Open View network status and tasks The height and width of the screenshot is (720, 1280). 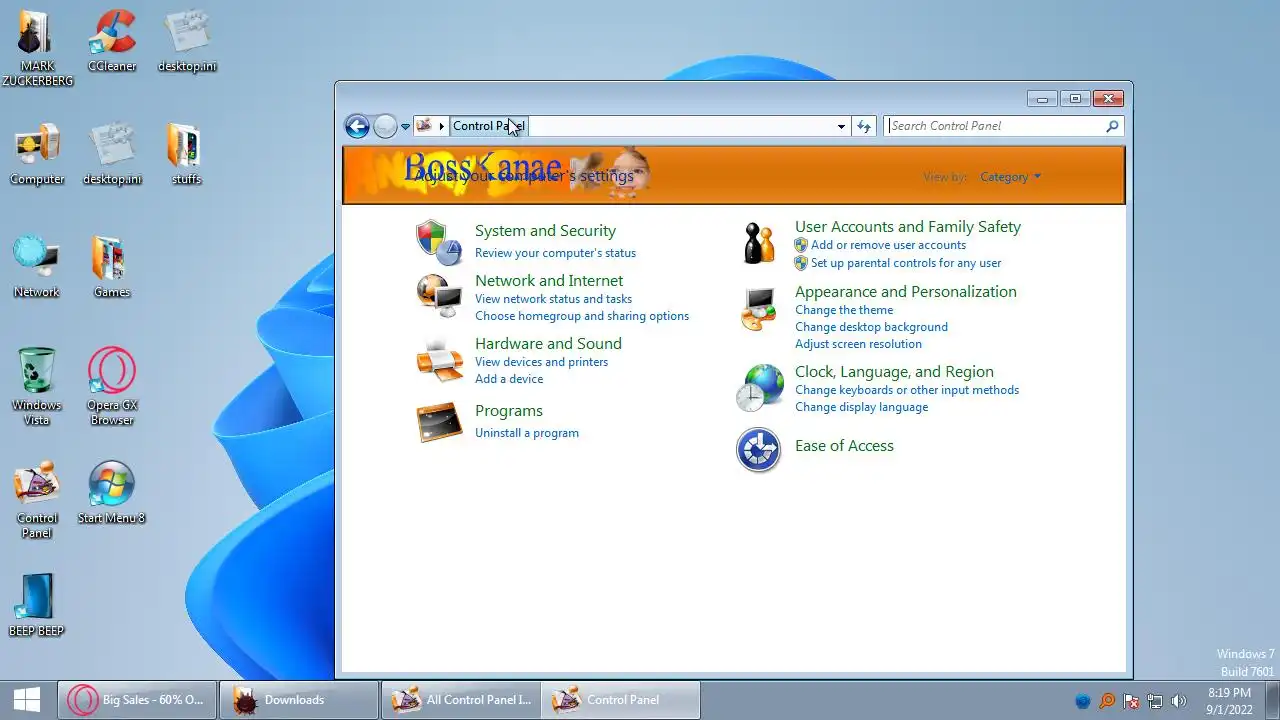tap(553, 299)
